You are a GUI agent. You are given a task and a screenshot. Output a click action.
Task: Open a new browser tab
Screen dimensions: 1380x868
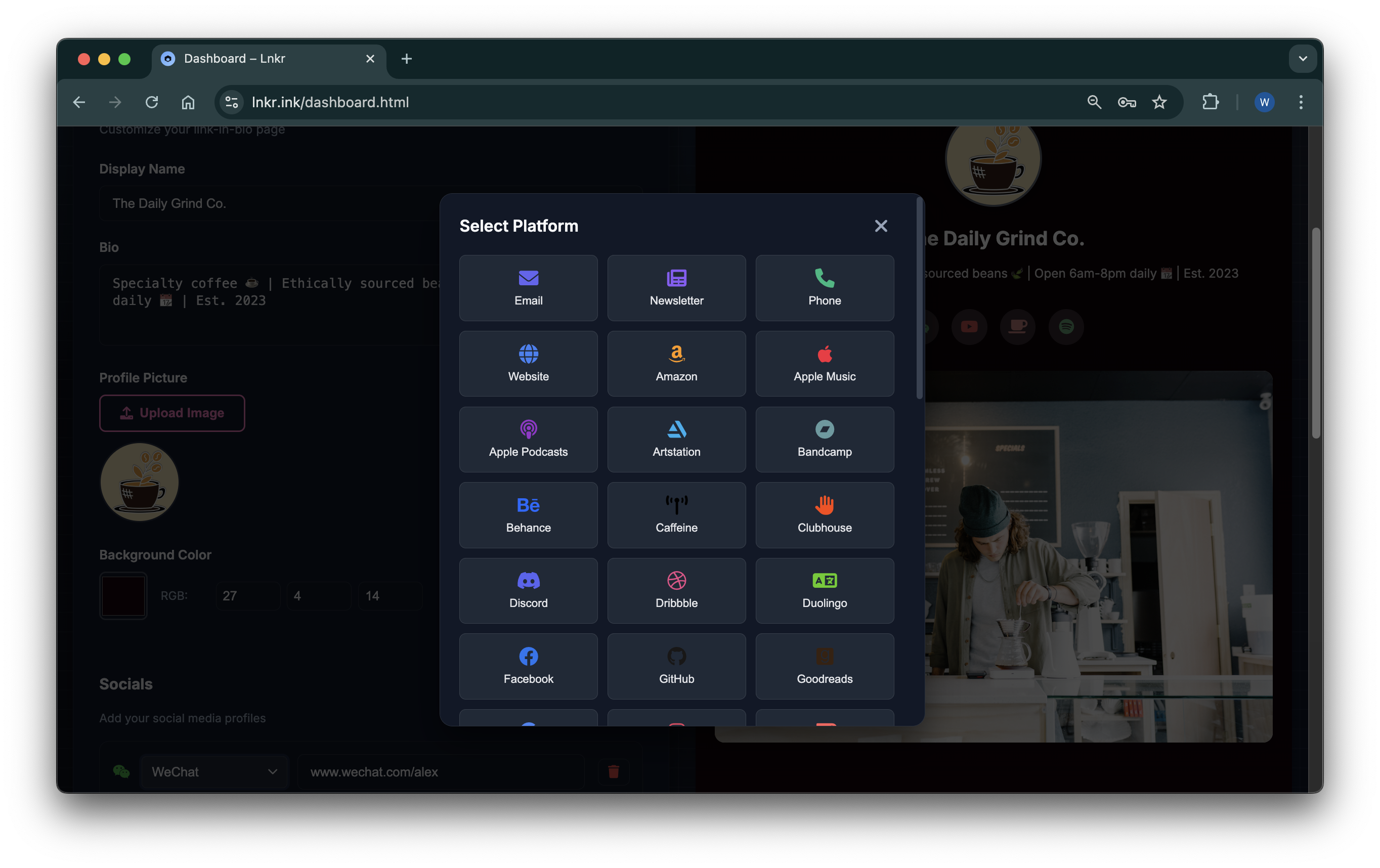pos(406,59)
